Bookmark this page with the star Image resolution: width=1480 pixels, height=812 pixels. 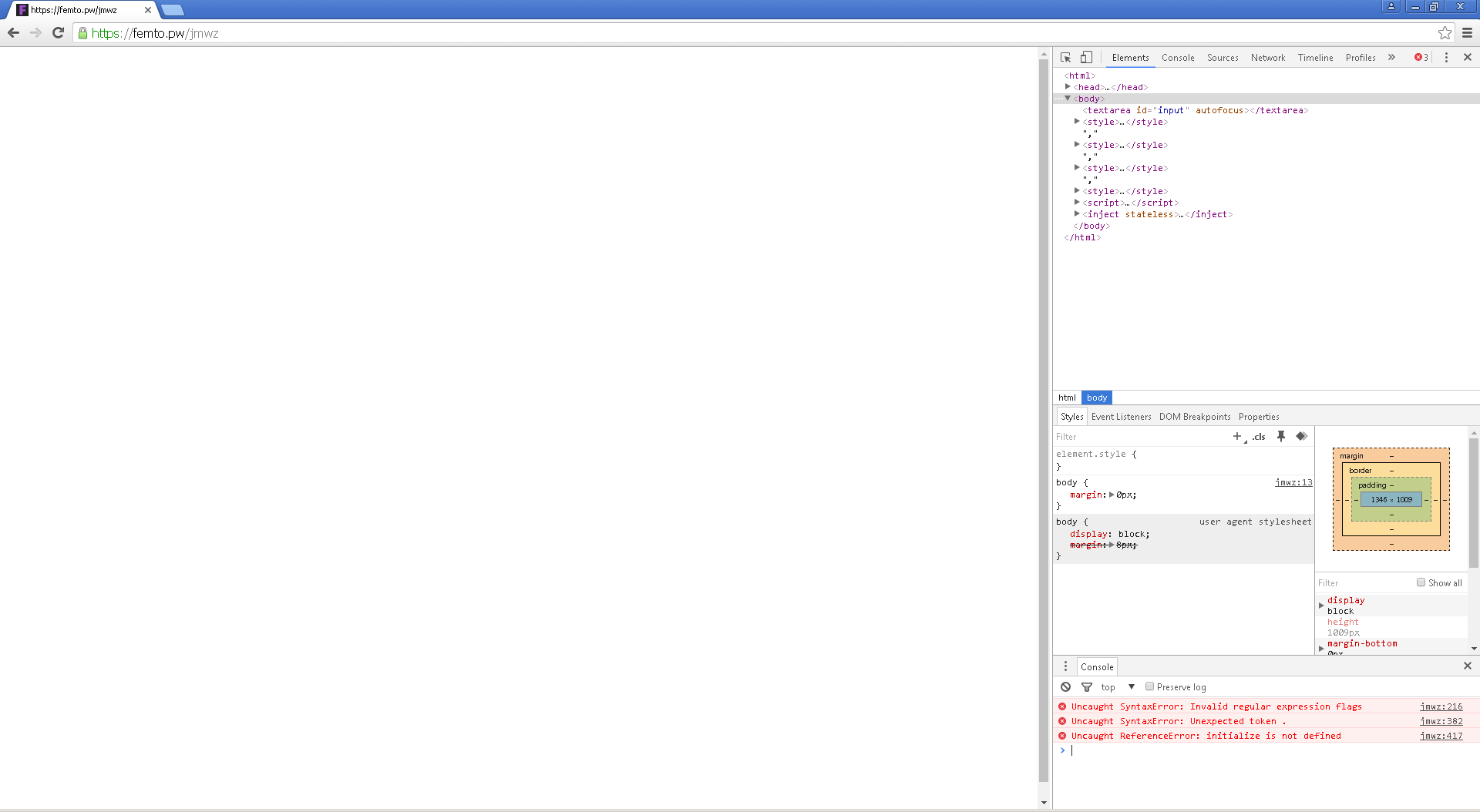point(1445,33)
